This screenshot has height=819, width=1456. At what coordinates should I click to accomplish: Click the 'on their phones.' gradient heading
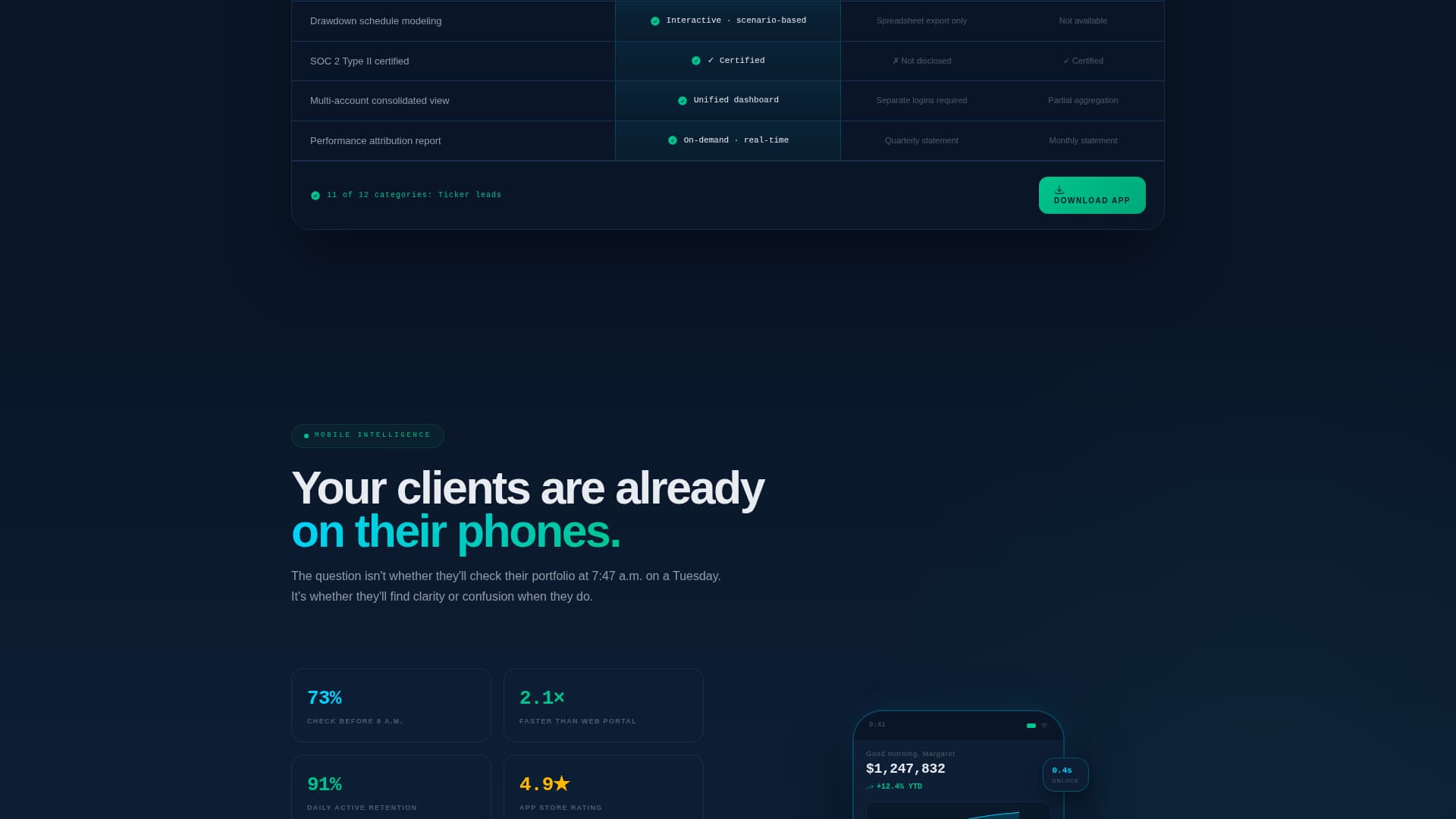456,532
